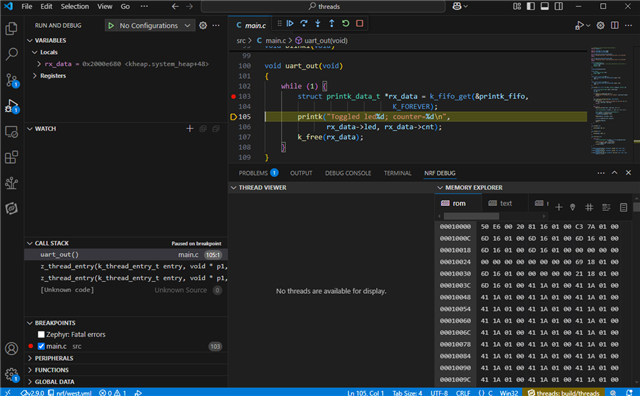Screen dimensions: 640x396
Task: Open the Extensions view
Action: coord(11,158)
